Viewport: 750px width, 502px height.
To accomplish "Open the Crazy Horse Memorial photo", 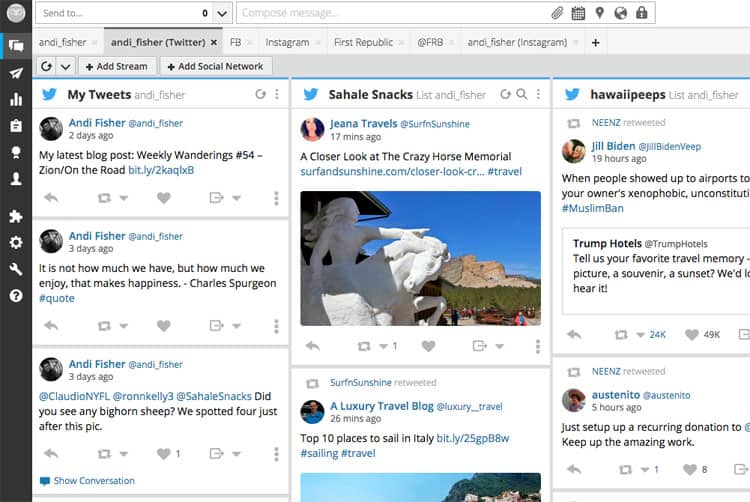I will [x=420, y=258].
